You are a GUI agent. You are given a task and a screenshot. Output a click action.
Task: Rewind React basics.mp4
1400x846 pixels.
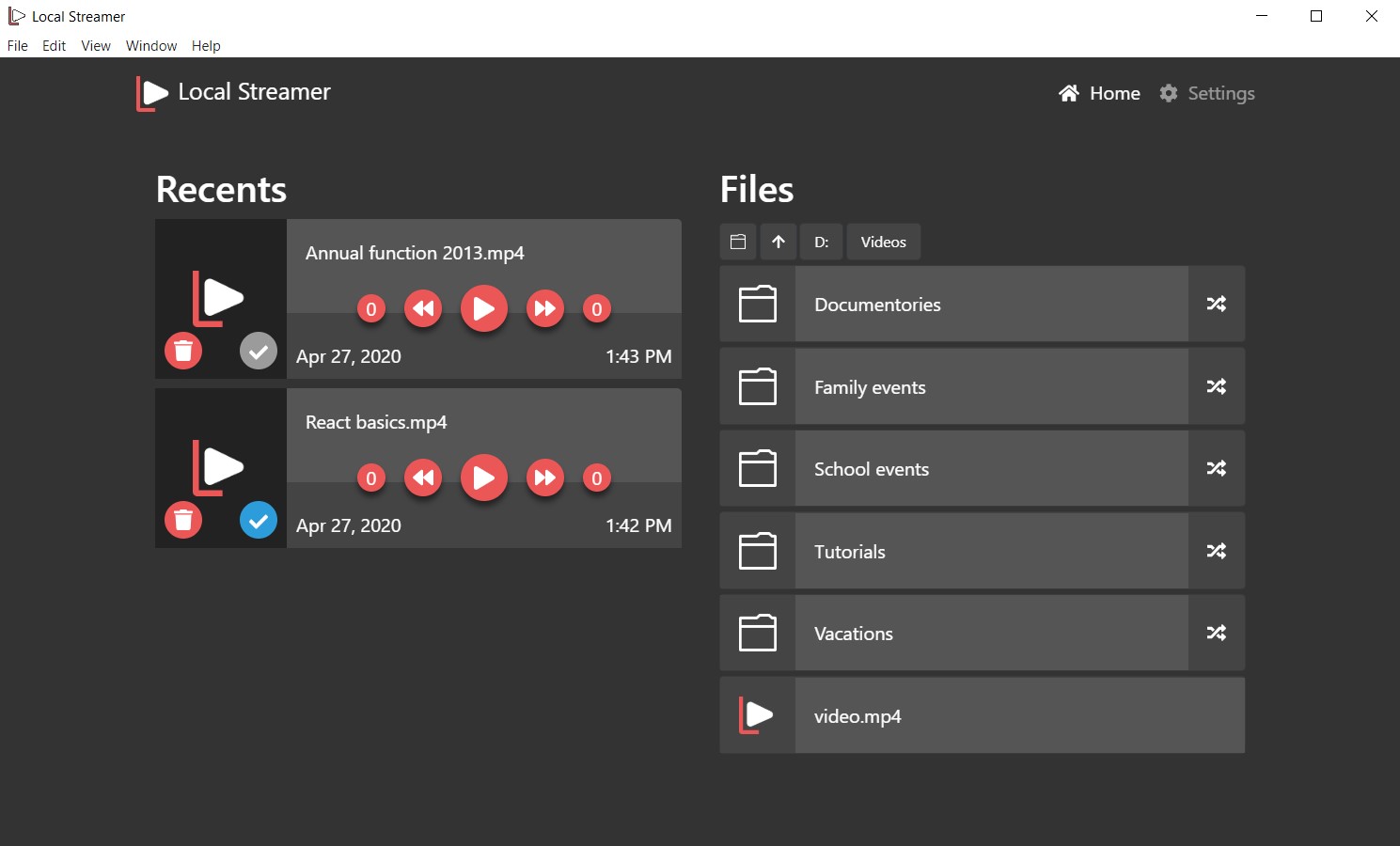(423, 478)
